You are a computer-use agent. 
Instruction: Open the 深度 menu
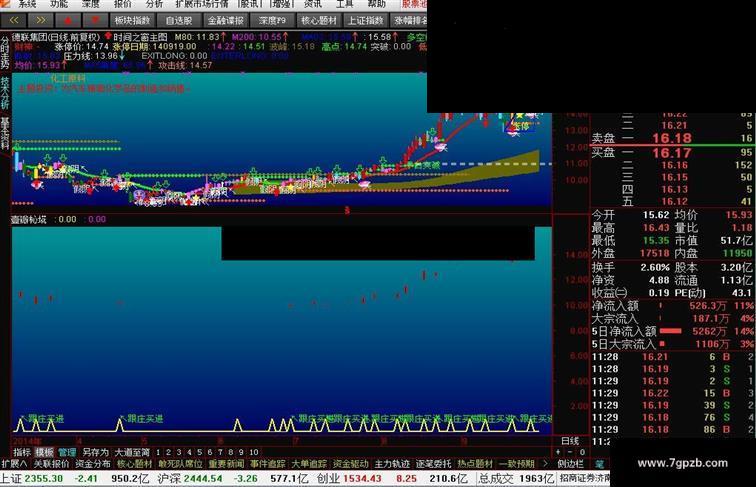[90, 4]
